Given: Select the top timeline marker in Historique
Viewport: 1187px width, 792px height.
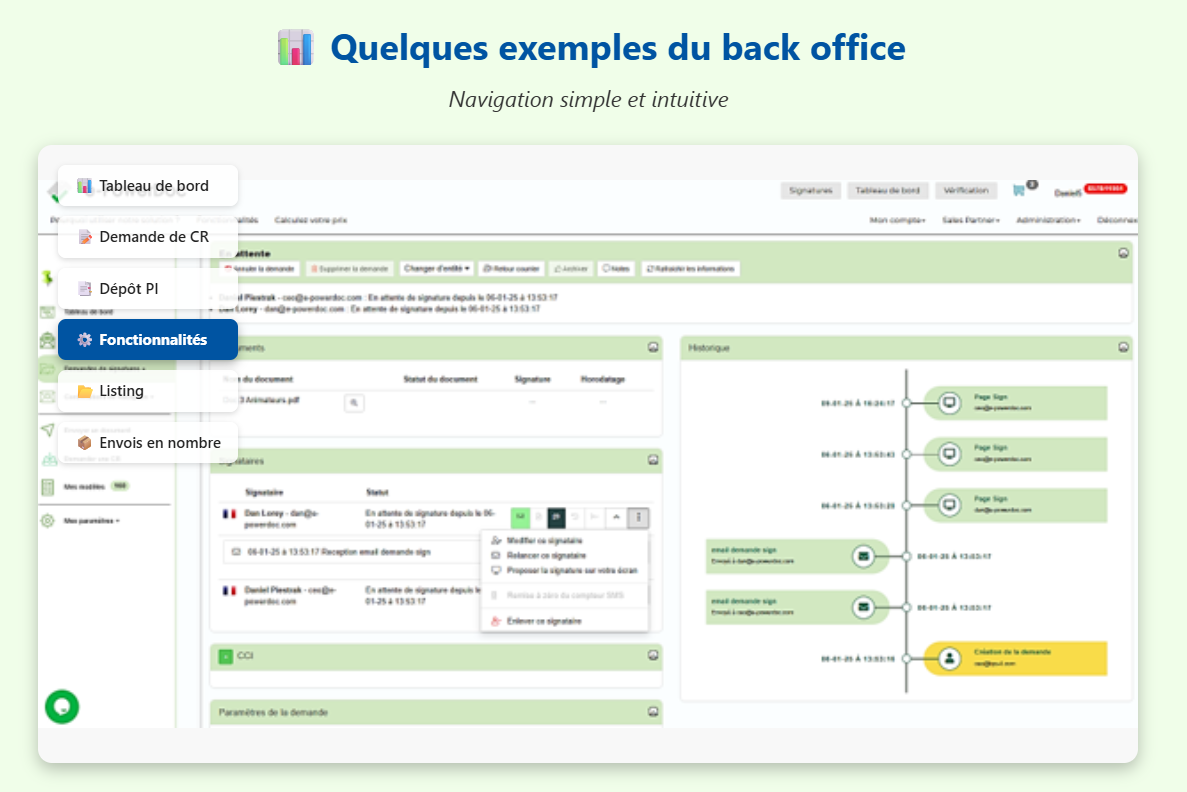Looking at the screenshot, I should point(906,403).
